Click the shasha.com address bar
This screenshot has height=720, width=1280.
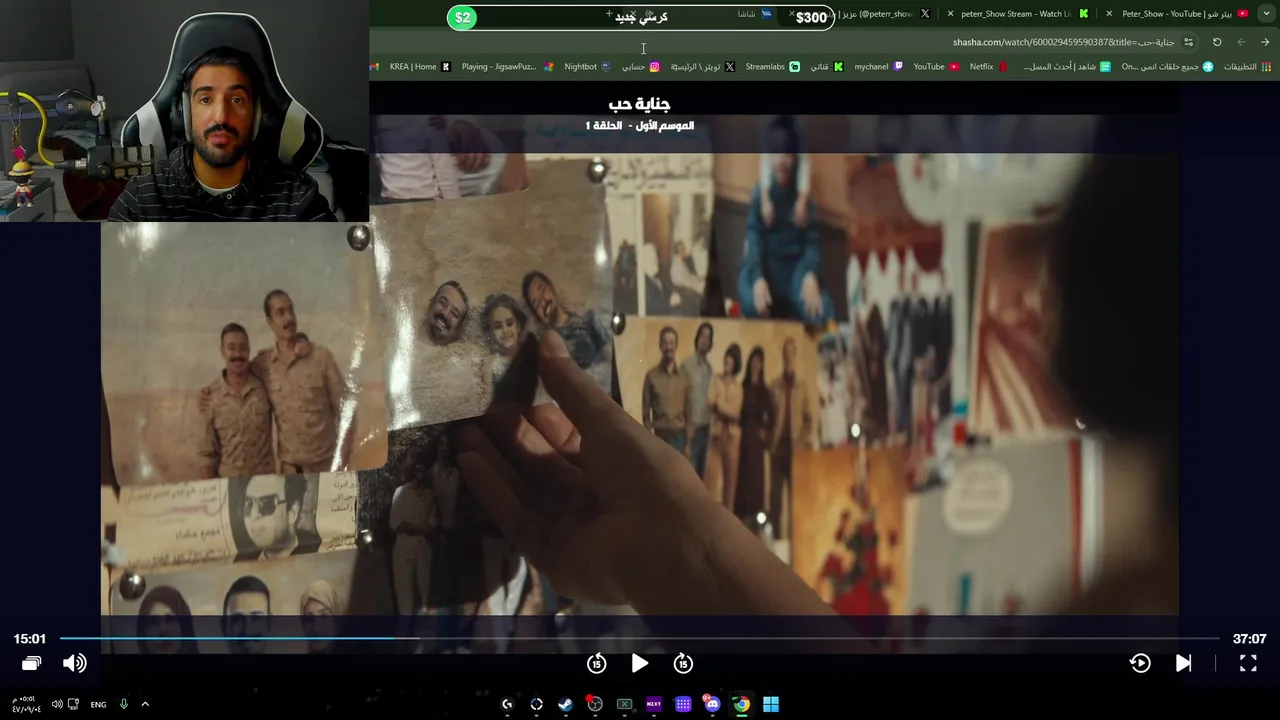[1063, 42]
